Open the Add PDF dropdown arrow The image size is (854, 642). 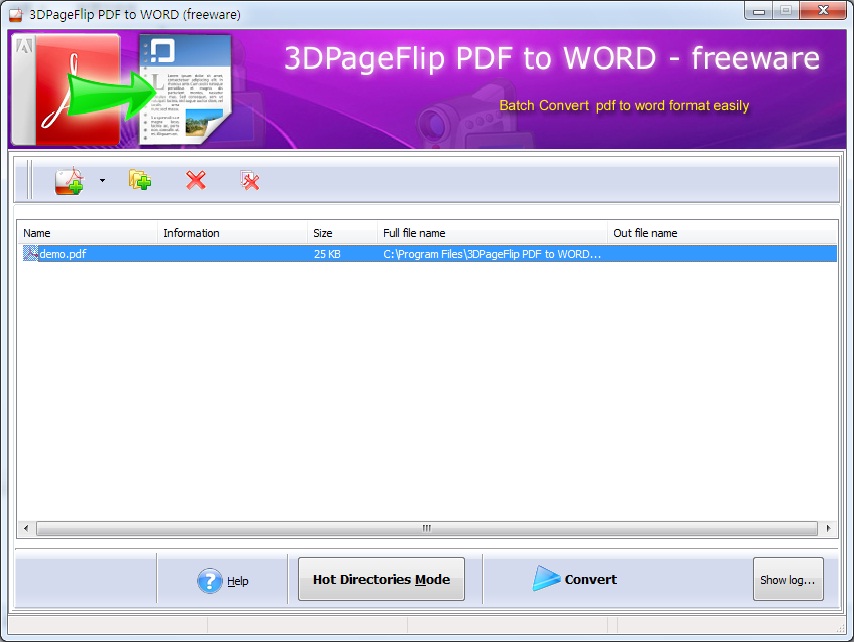(x=102, y=181)
